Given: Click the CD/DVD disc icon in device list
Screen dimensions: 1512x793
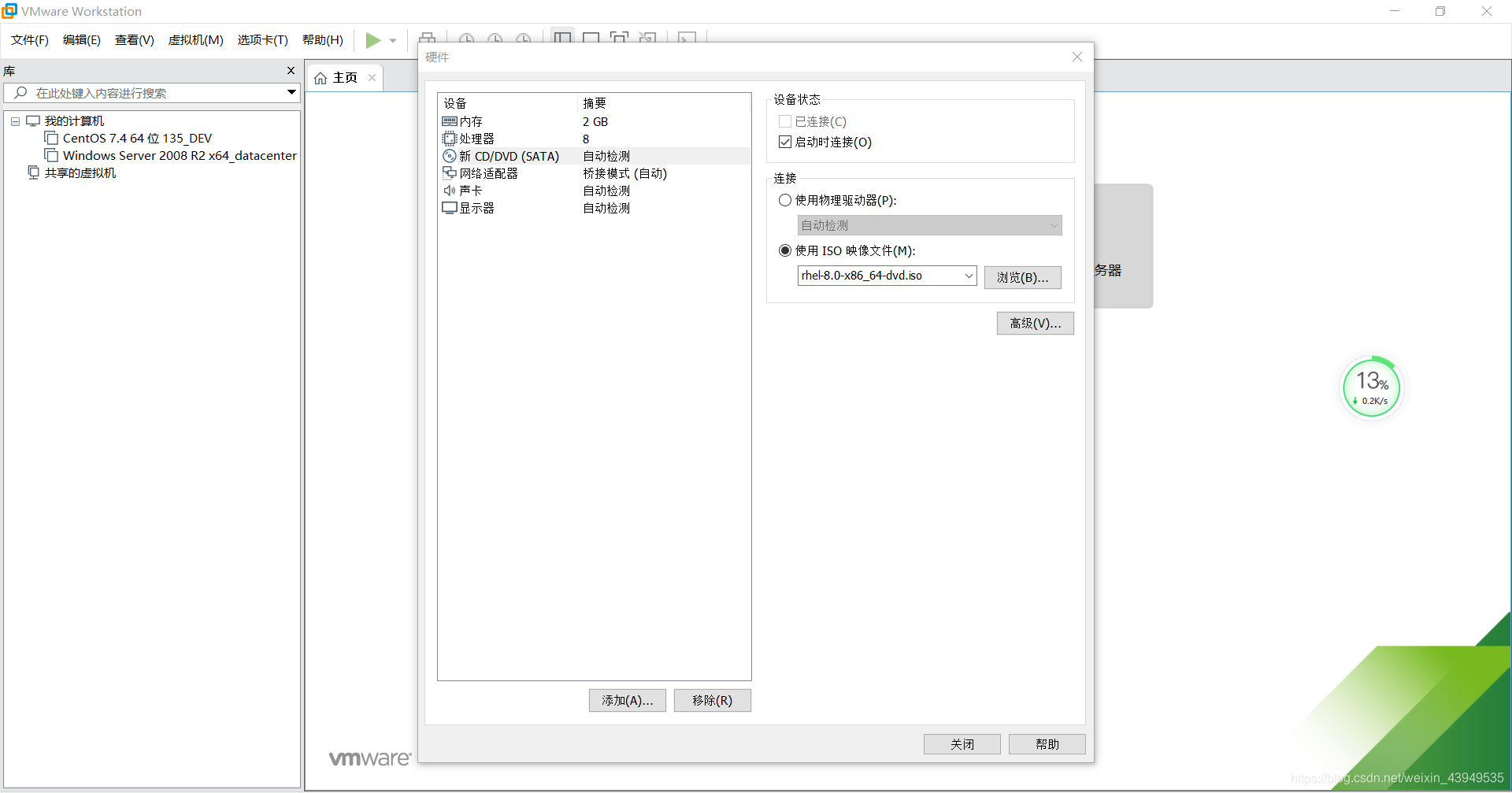Looking at the screenshot, I should click(x=450, y=156).
